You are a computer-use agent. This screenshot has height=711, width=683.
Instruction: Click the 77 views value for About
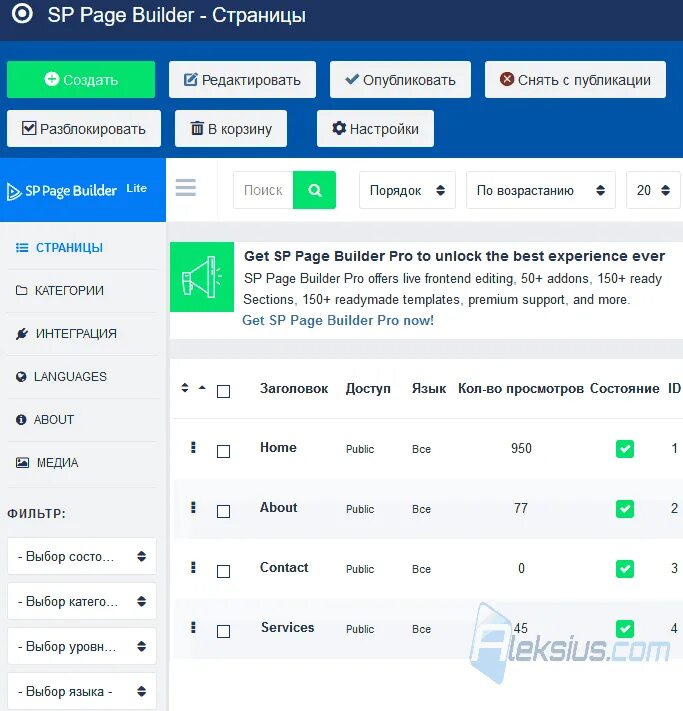click(521, 508)
